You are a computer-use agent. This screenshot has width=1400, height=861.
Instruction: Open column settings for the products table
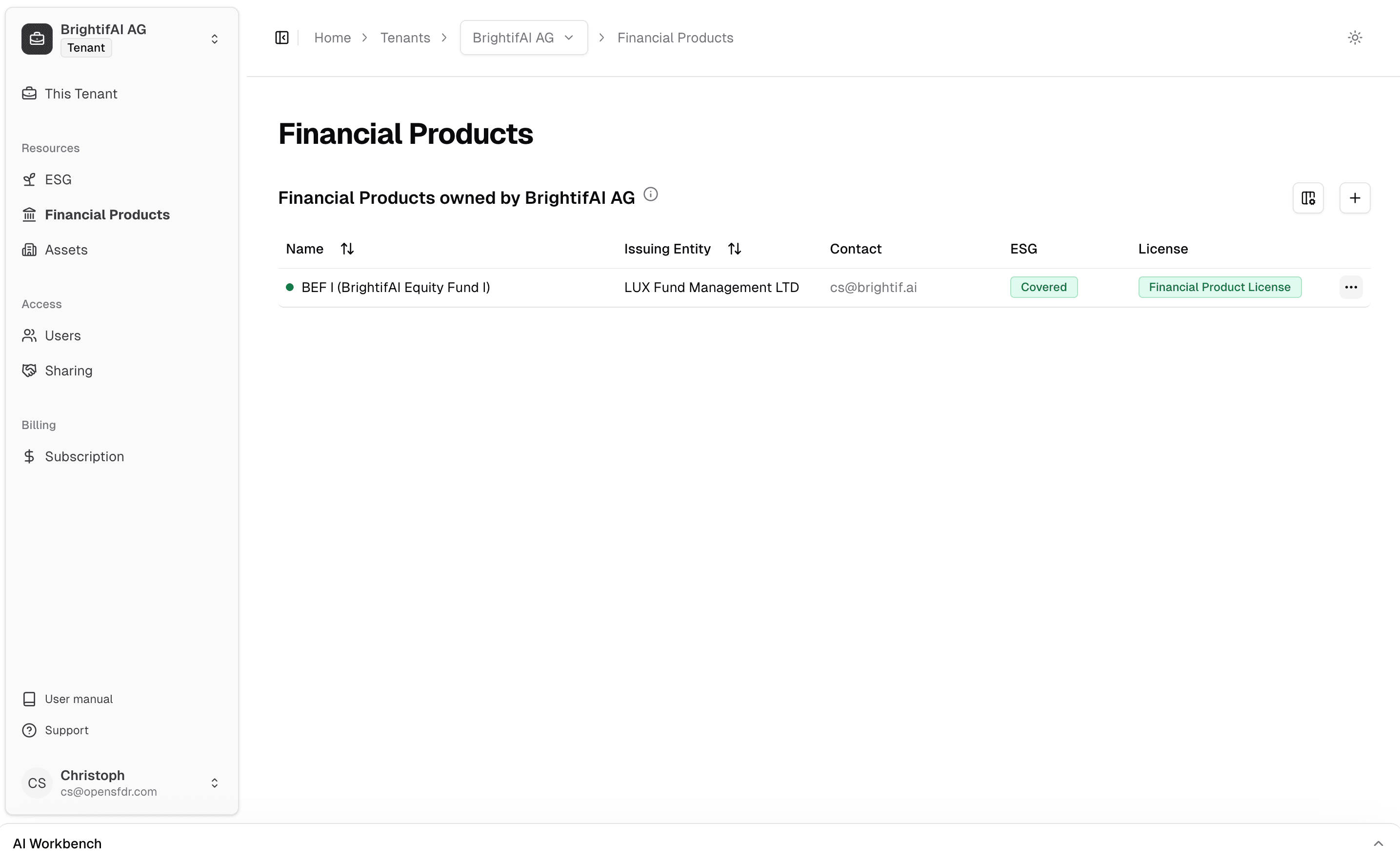coord(1308,197)
